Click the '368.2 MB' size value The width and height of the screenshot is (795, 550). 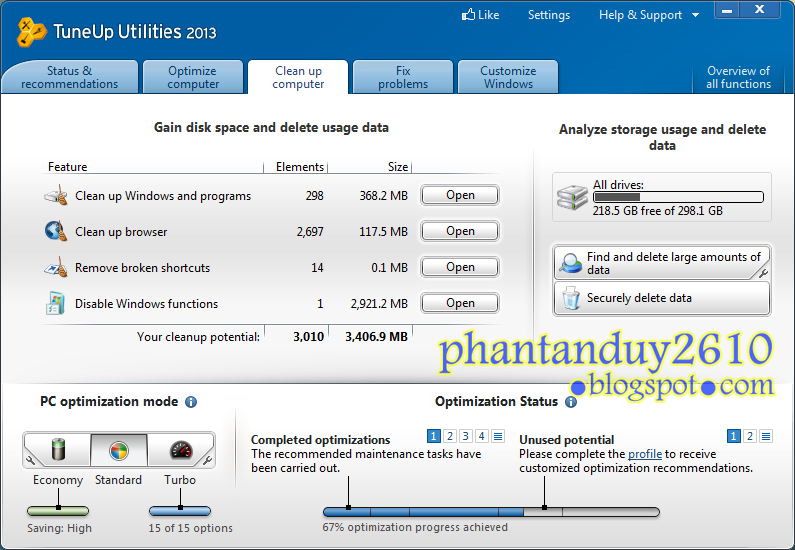coord(383,196)
